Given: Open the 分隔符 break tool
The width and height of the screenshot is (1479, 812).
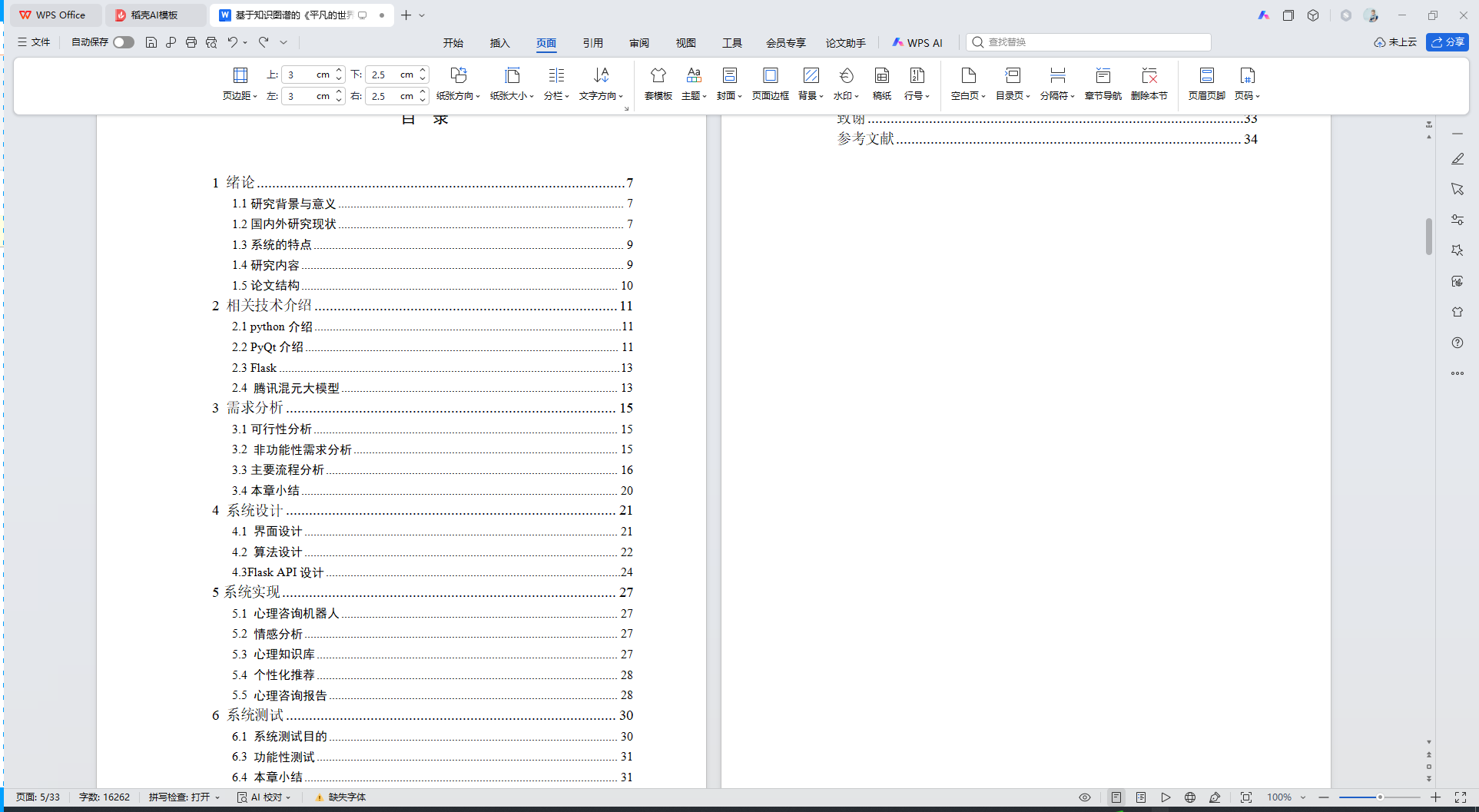Looking at the screenshot, I should coord(1057,84).
